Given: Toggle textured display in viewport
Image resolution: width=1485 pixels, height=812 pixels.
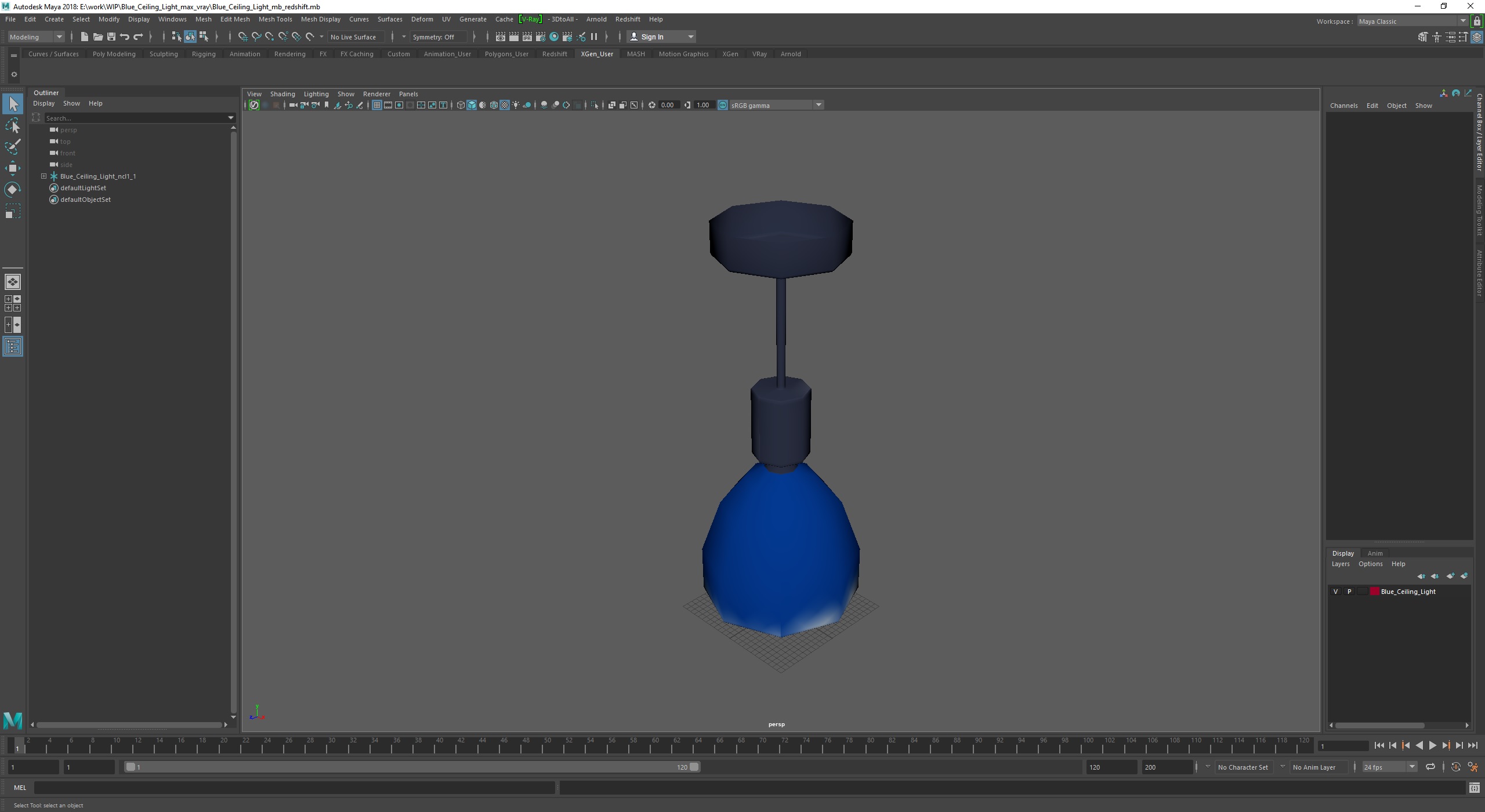Looking at the screenshot, I should pyautogui.click(x=505, y=105).
